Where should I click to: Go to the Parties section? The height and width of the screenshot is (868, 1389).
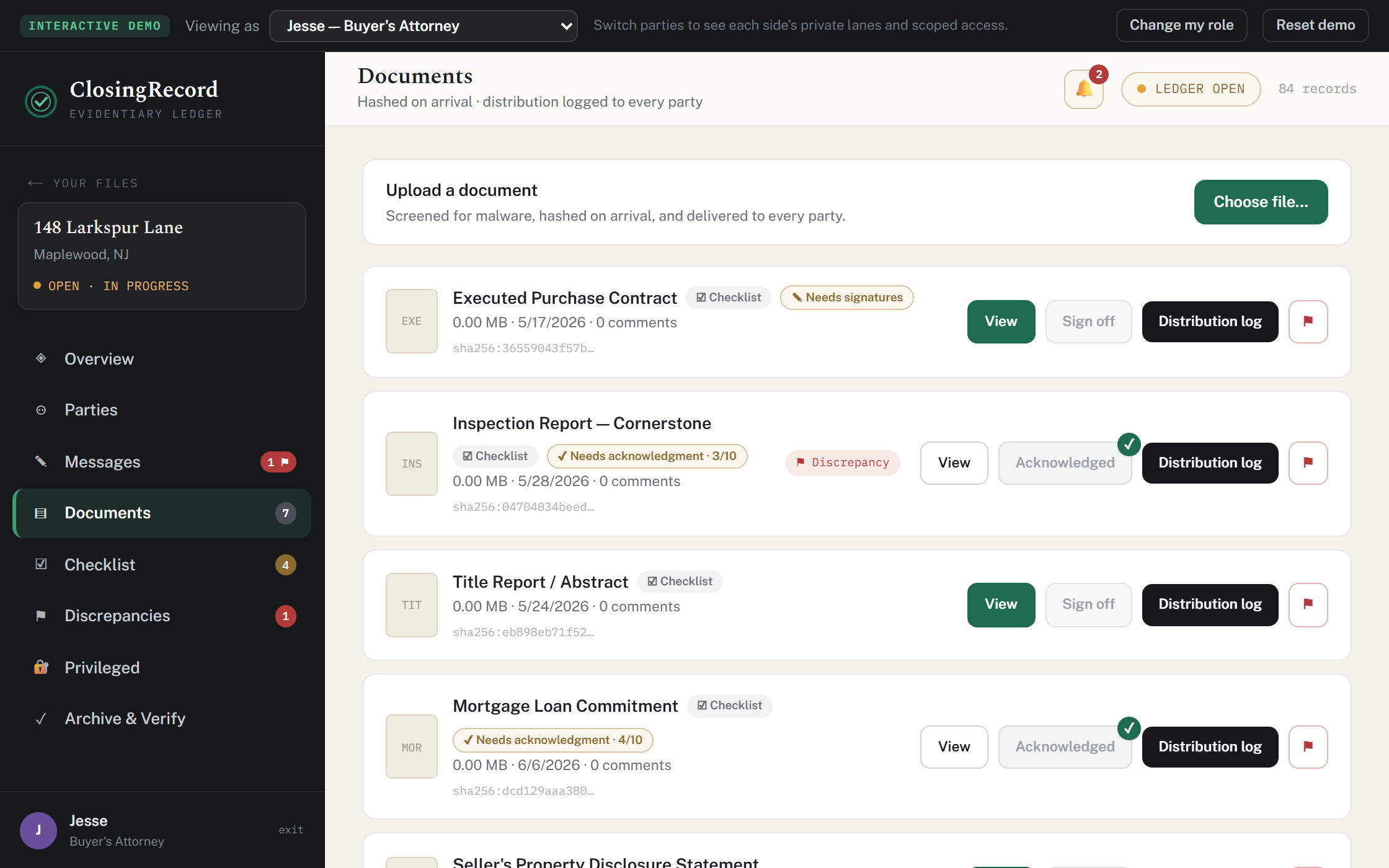pyautogui.click(x=162, y=410)
